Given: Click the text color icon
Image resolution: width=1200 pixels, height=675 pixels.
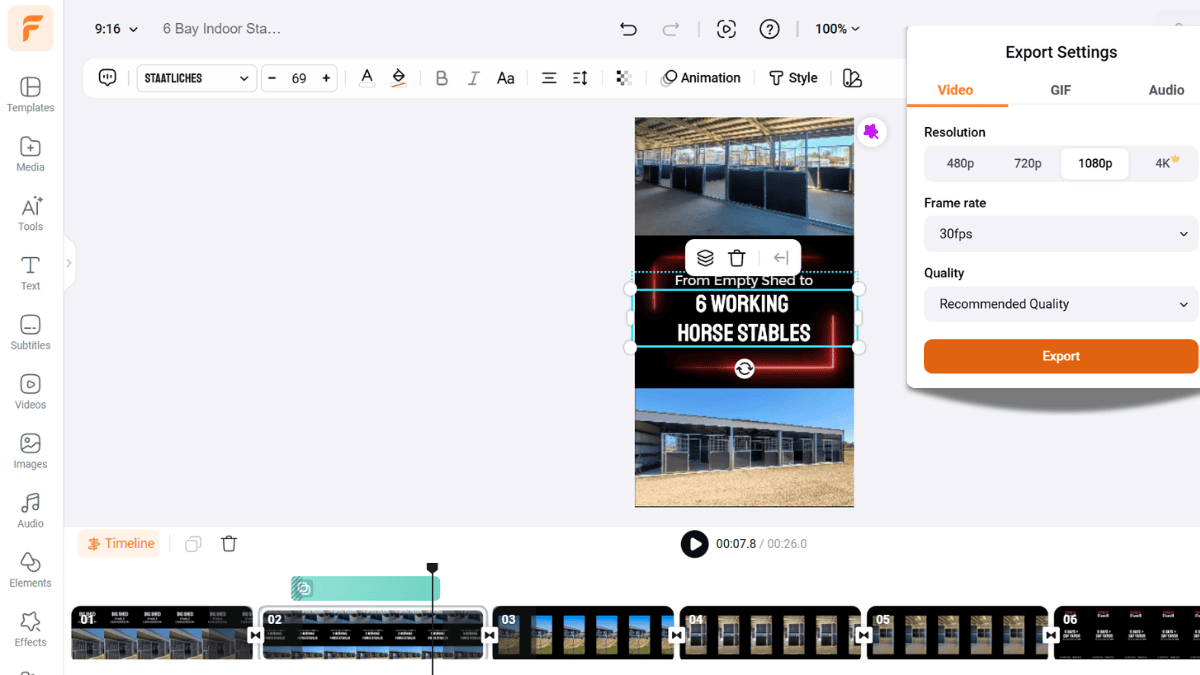Looking at the screenshot, I should click(x=367, y=78).
